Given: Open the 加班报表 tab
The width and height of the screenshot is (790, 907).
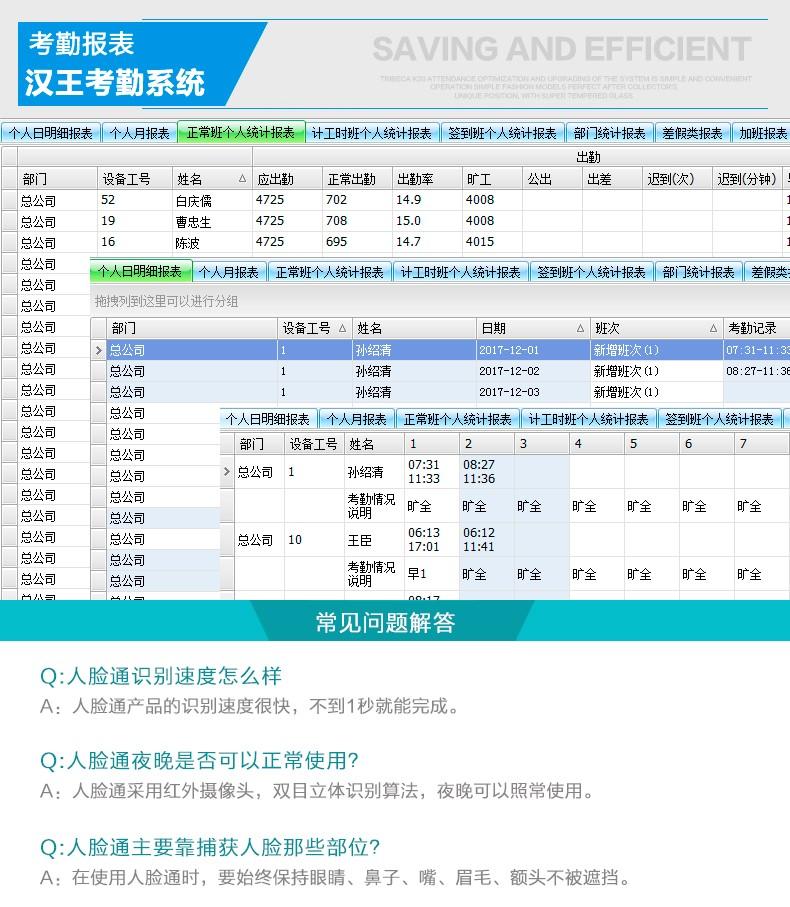Looking at the screenshot, I should pos(761,133).
